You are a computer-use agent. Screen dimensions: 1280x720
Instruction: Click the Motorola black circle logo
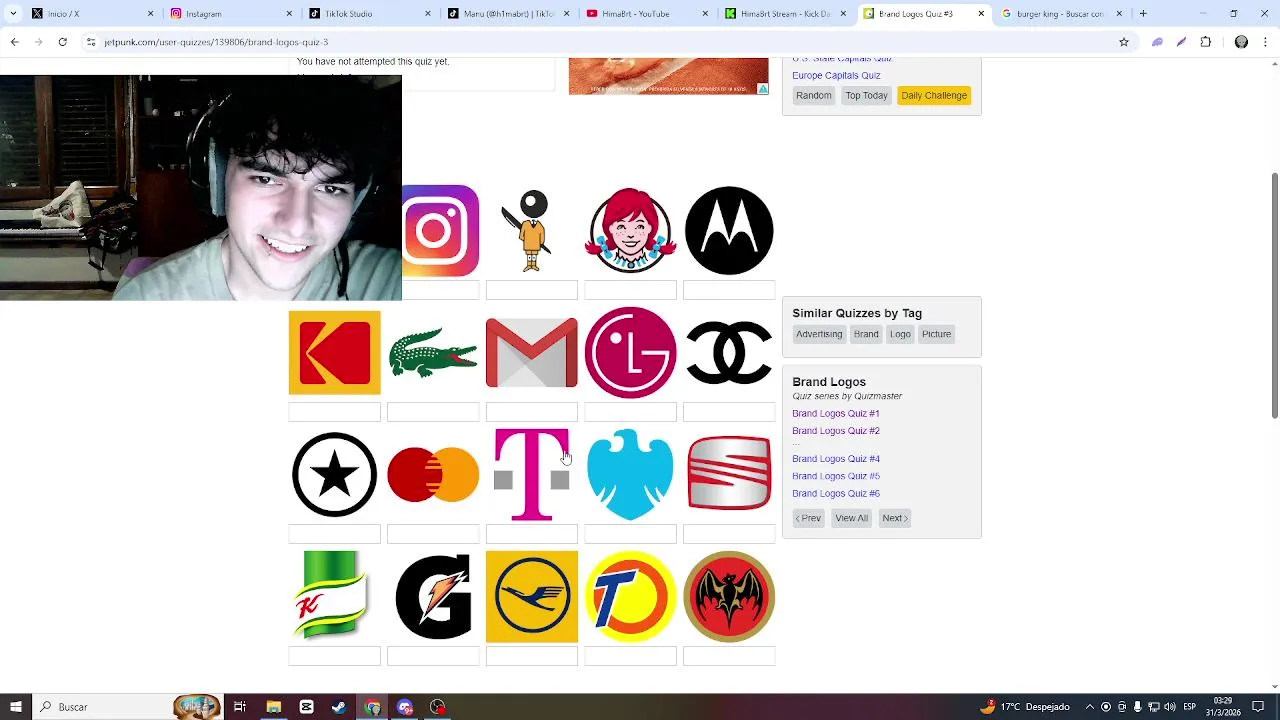pos(729,231)
